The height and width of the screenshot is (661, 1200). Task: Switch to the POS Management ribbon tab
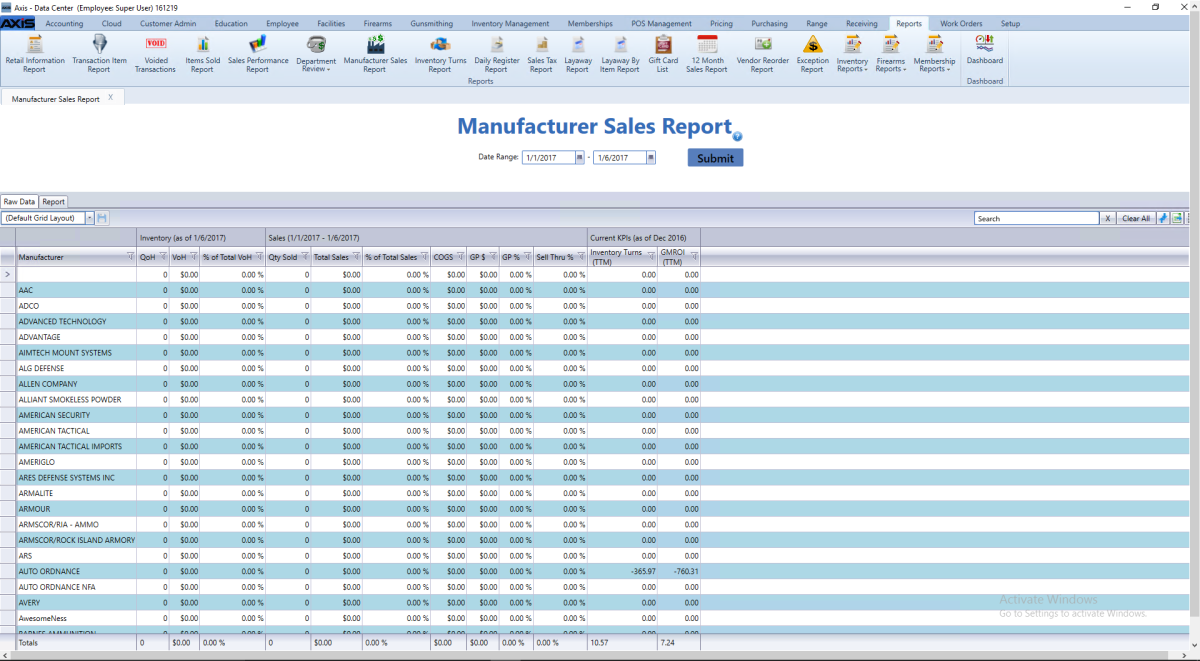(661, 23)
